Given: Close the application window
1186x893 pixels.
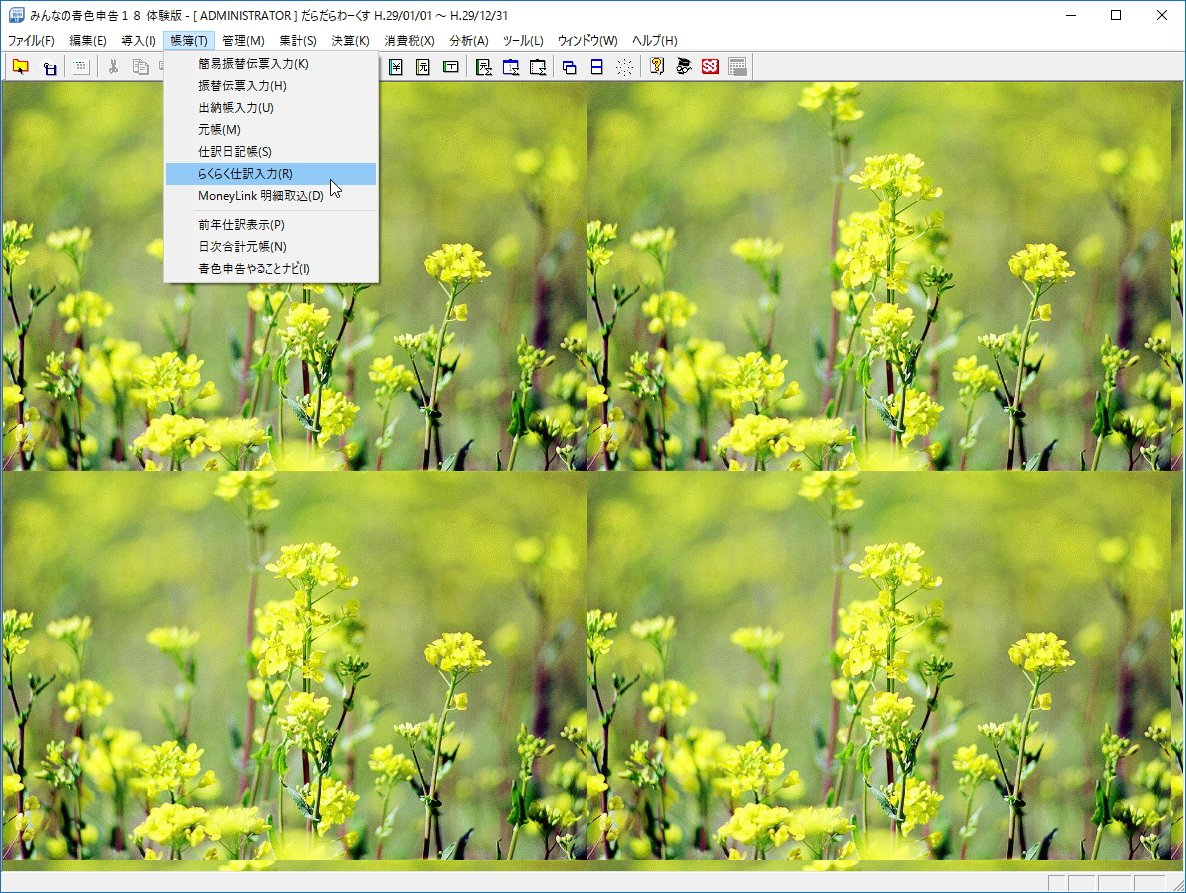Looking at the screenshot, I should (1162, 15).
